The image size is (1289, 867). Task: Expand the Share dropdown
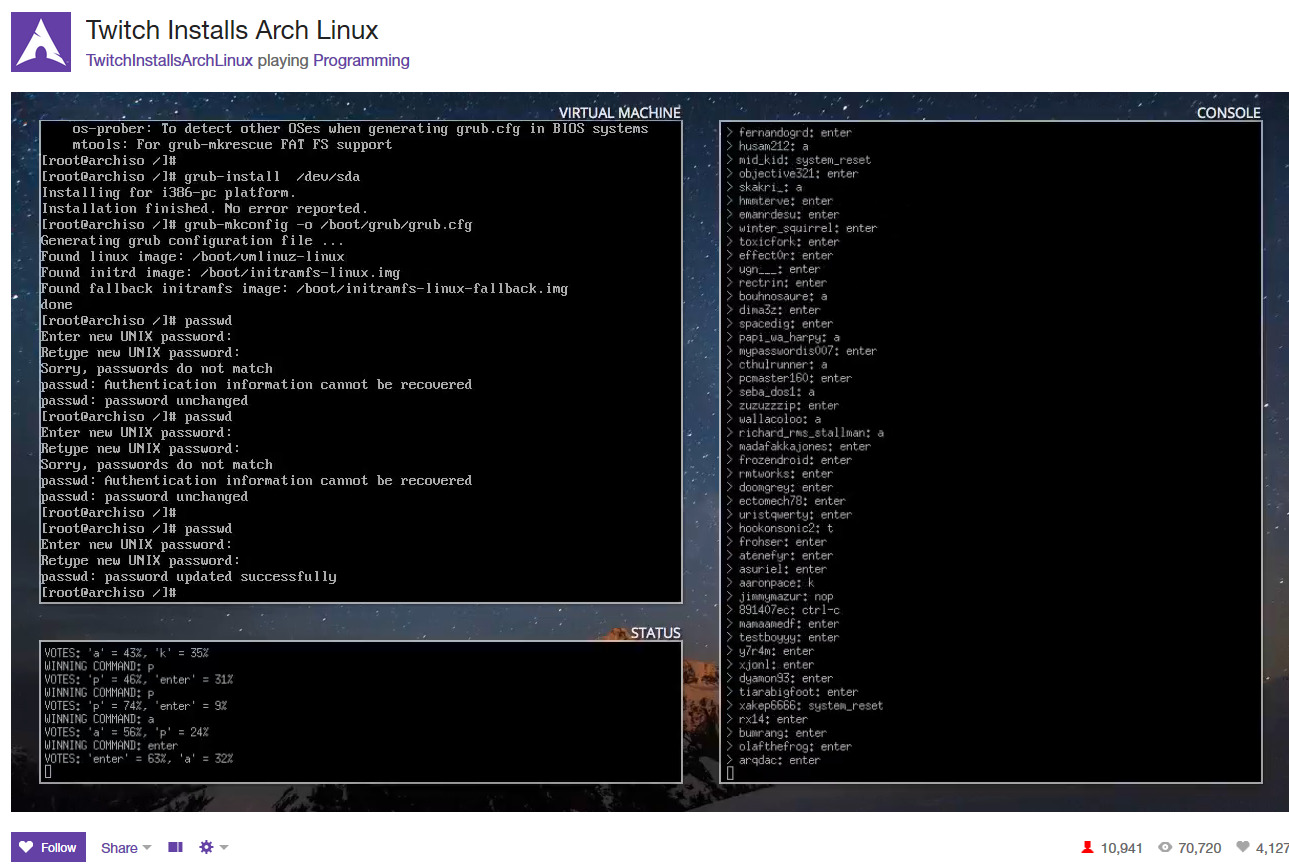pos(126,847)
